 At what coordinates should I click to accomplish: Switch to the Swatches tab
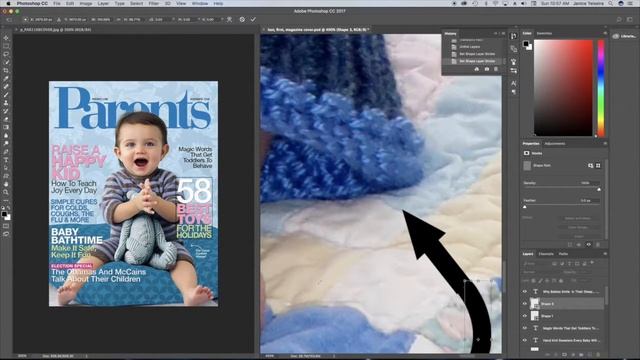click(544, 33)
